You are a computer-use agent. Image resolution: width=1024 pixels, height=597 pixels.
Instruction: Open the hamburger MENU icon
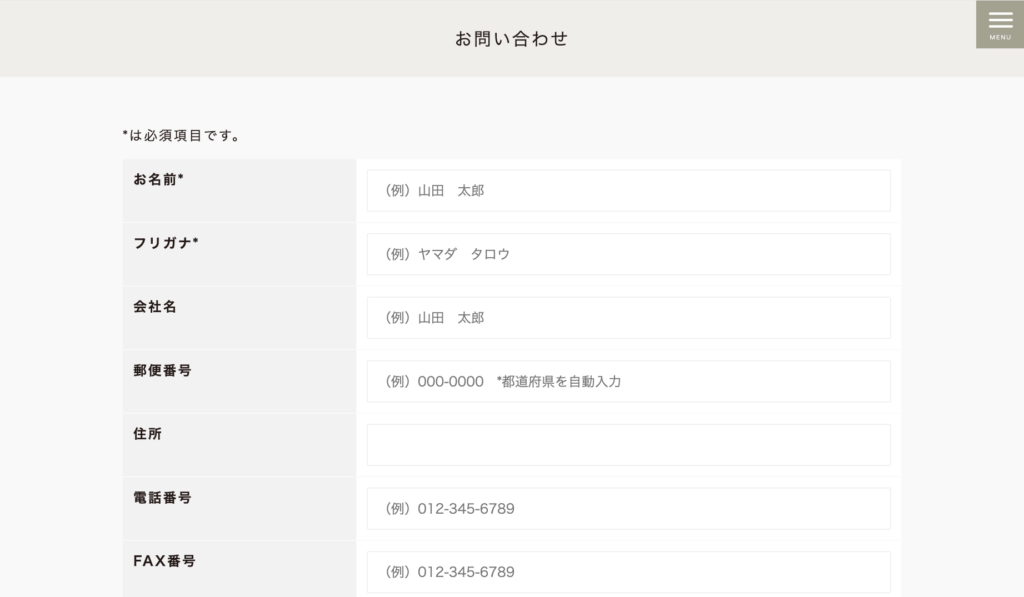1000,20
